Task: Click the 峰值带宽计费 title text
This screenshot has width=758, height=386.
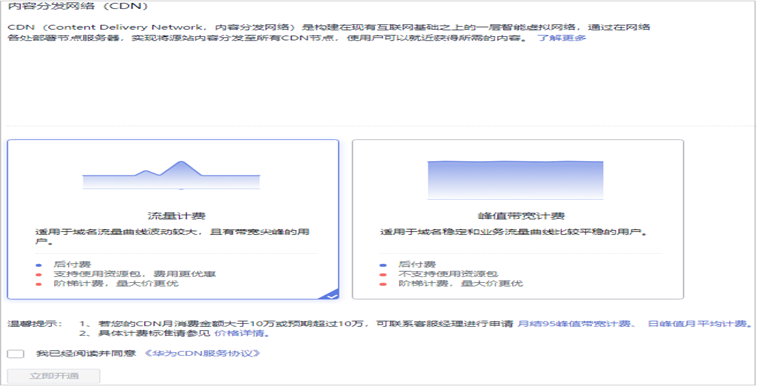Action: [x=521, y=216]
